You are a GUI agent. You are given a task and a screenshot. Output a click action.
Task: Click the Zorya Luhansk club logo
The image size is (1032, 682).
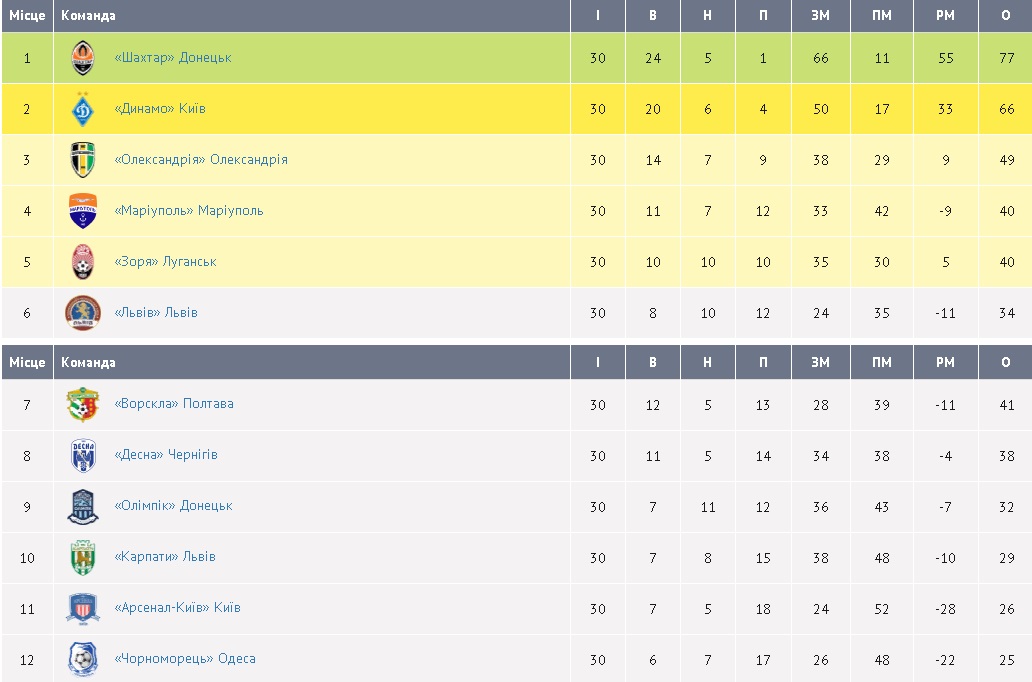[83, 262]
